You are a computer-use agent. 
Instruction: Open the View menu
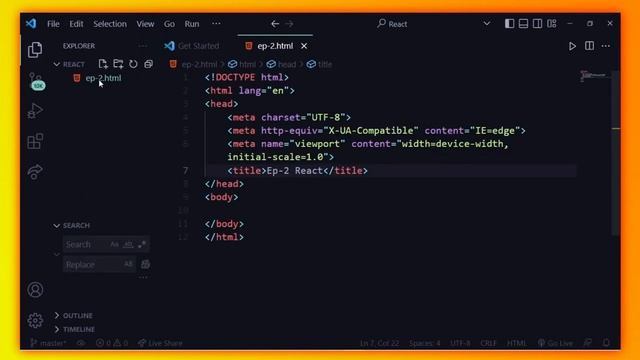click(x=145, y=24)
